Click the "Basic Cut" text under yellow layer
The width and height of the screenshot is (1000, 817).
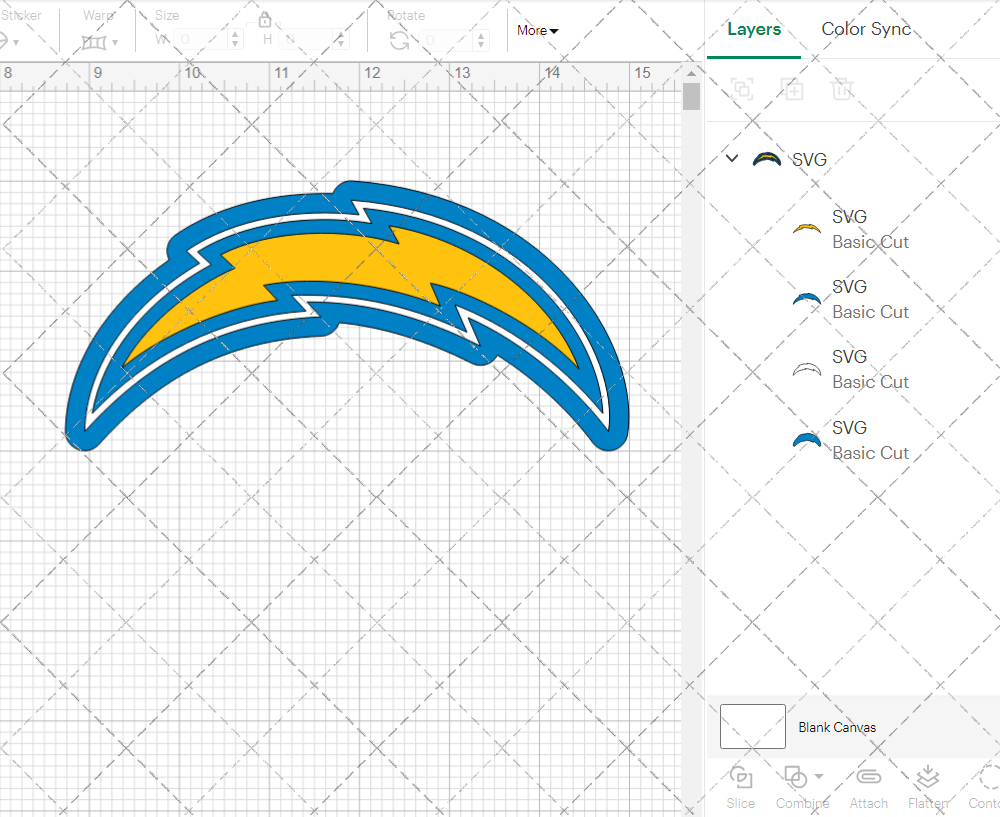(870, 242)
